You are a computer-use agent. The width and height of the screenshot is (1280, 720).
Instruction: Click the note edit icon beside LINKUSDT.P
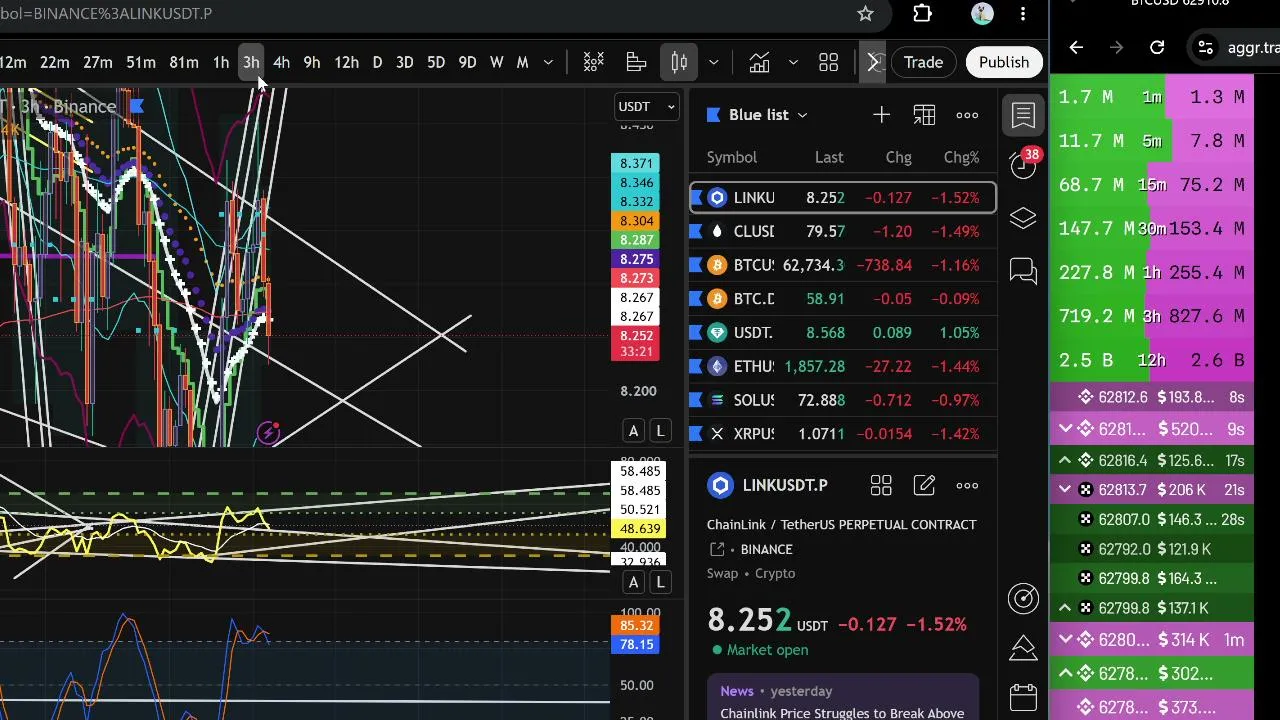point(924,486)
